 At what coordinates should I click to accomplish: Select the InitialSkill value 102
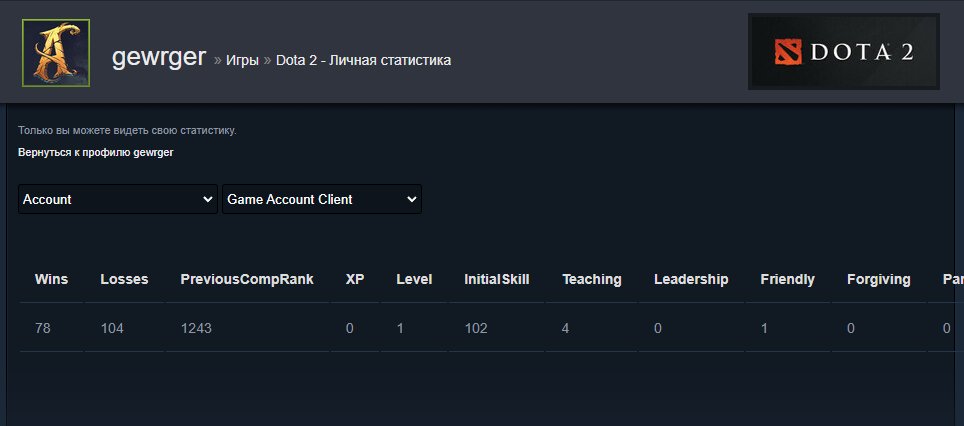tap(476, 328)
